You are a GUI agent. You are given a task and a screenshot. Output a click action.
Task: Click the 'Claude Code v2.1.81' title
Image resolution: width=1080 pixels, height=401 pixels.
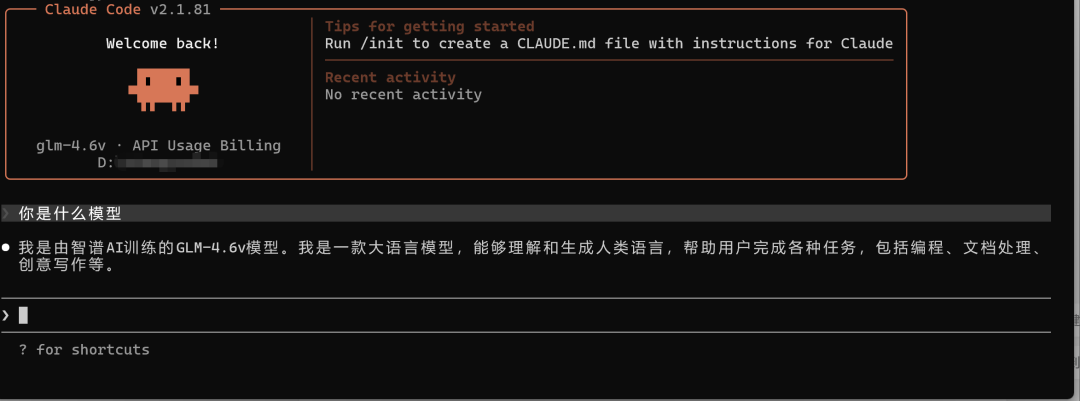128,10
